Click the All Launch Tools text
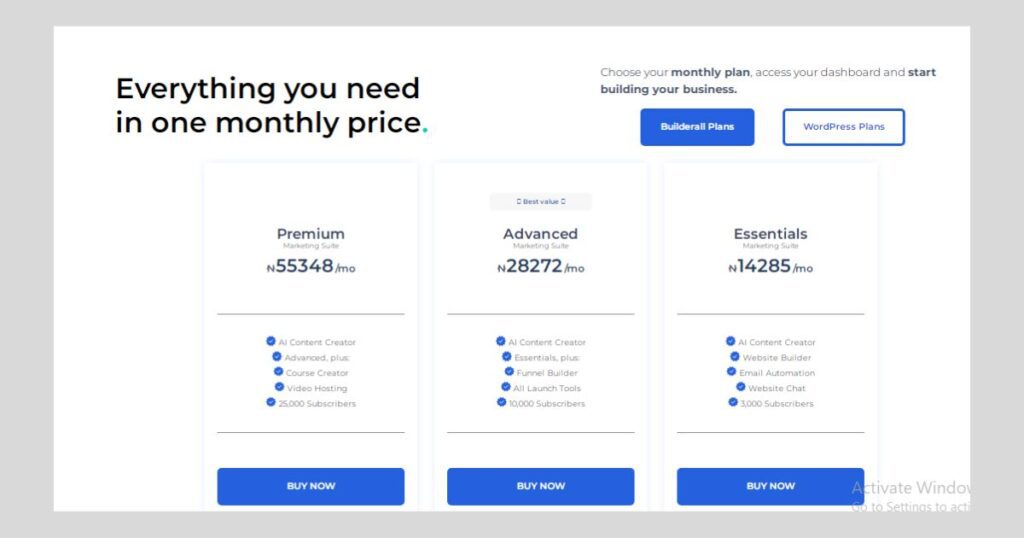This screenshot has height=538, width=1024. tap(547, 388)
